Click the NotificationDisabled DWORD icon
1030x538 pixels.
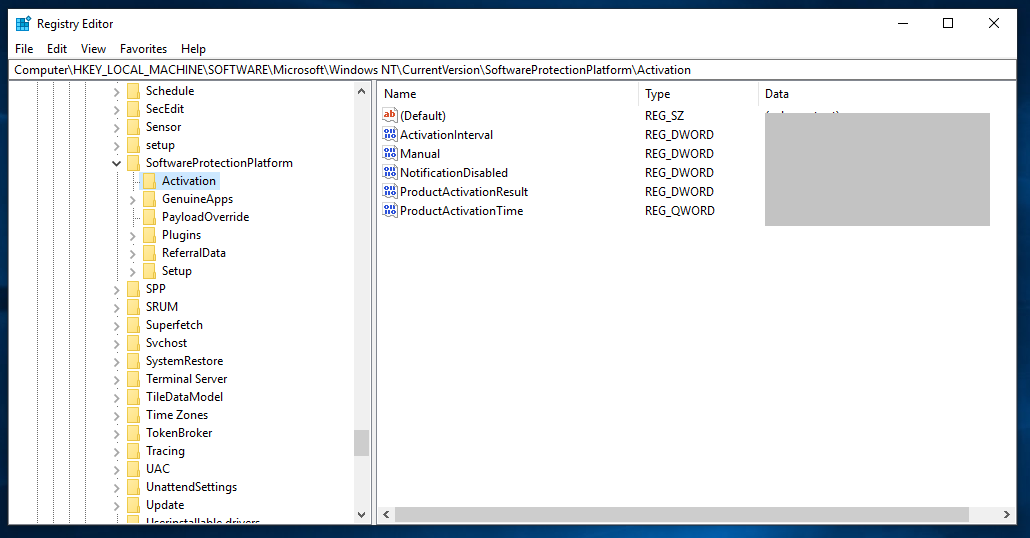[390, 172]
